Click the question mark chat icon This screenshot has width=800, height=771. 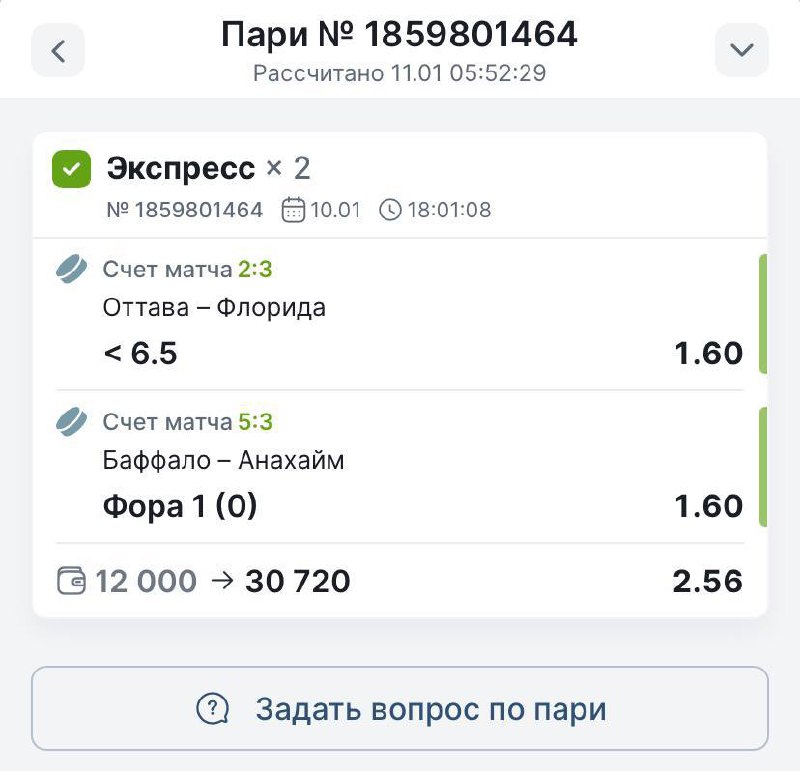click(x=212, y=709)
